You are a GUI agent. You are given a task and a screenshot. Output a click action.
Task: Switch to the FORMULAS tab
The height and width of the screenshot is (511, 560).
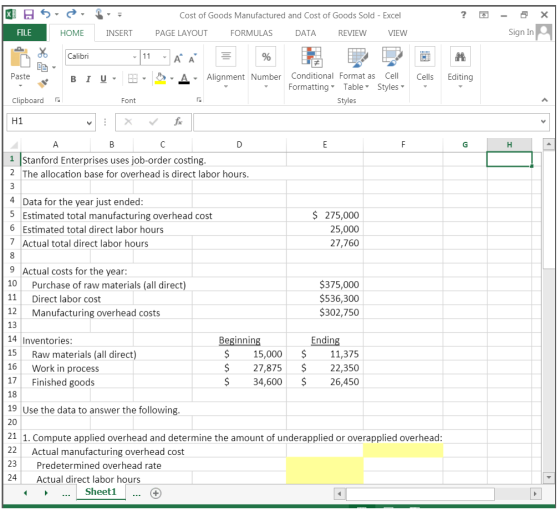(x=251, y=33)
